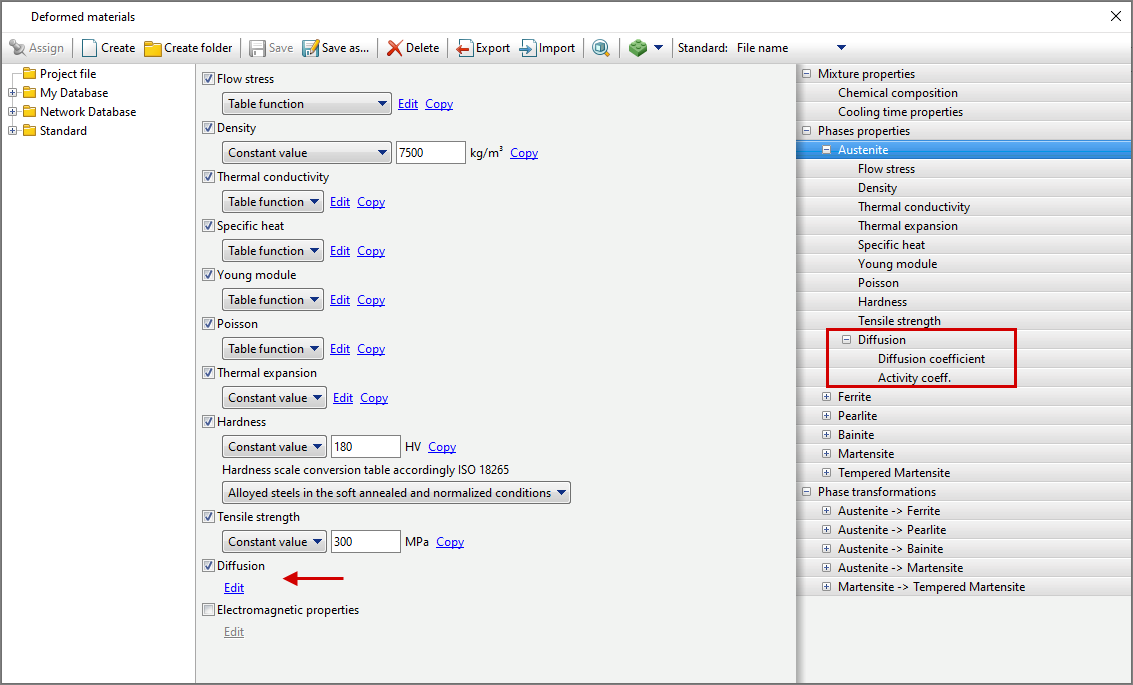
Task: Click the red Delete icon
Action: (395, 48)
